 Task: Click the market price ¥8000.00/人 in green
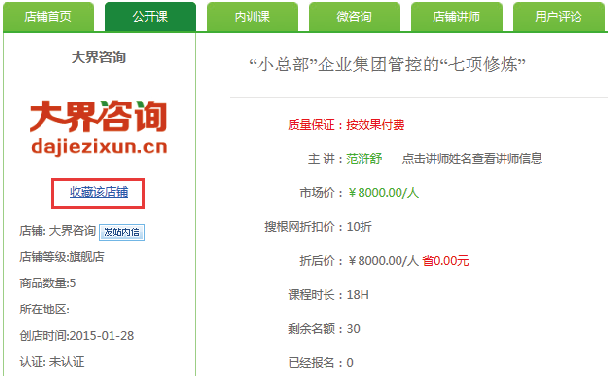383,193
